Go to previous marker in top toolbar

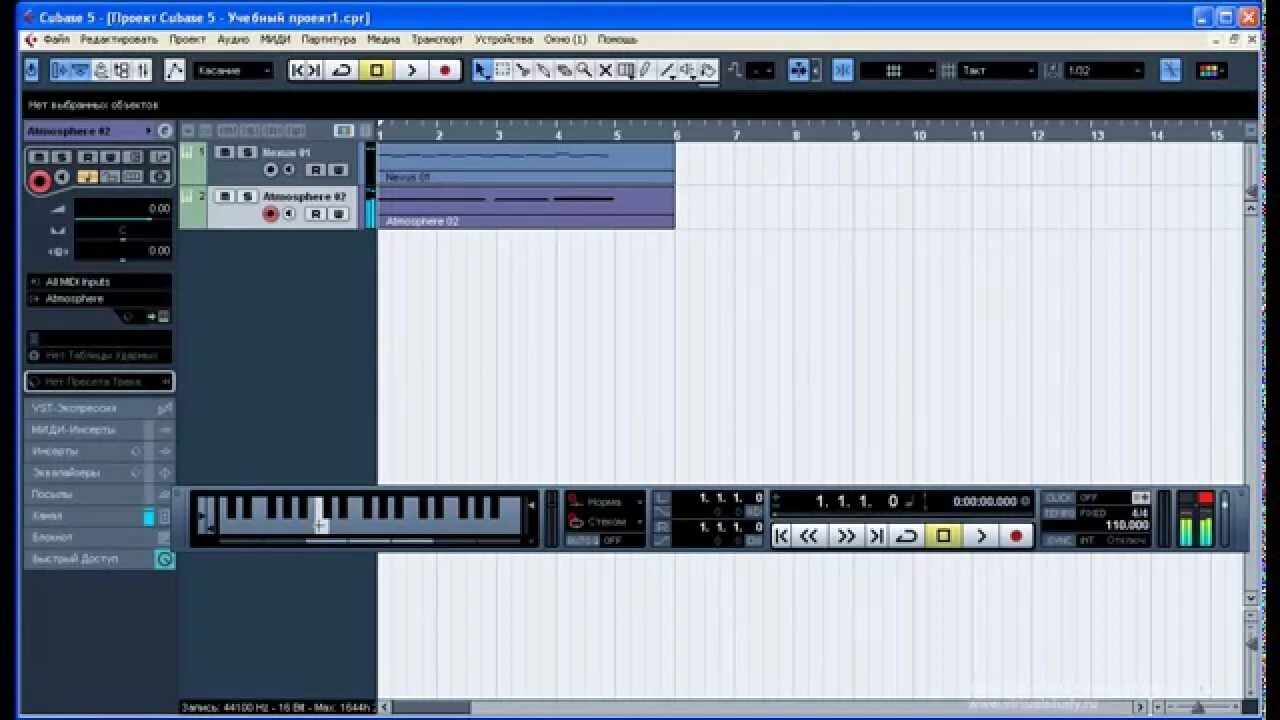(x=297, y=70)
